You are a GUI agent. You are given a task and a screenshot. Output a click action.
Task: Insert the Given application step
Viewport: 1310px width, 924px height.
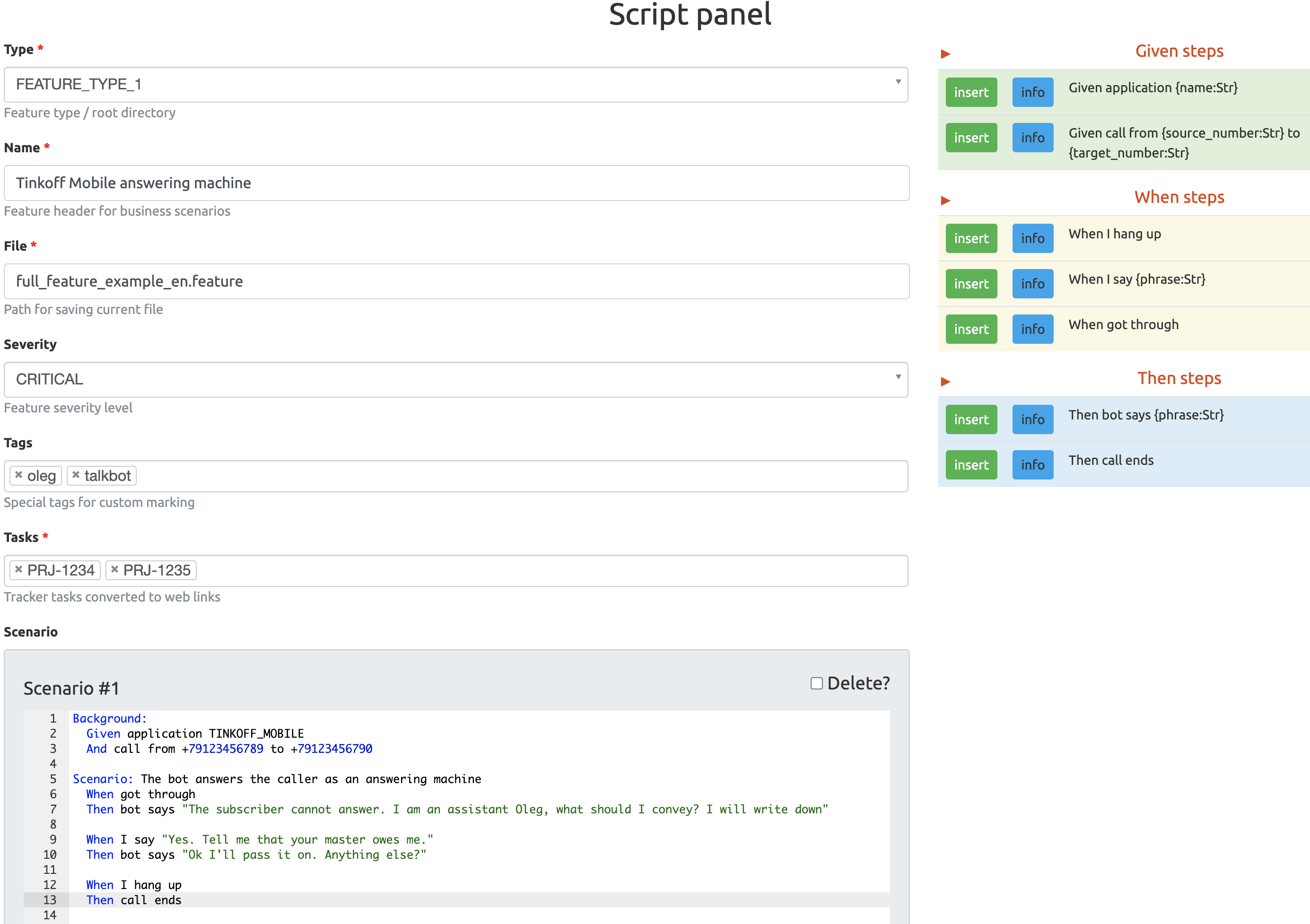(971, 92)
